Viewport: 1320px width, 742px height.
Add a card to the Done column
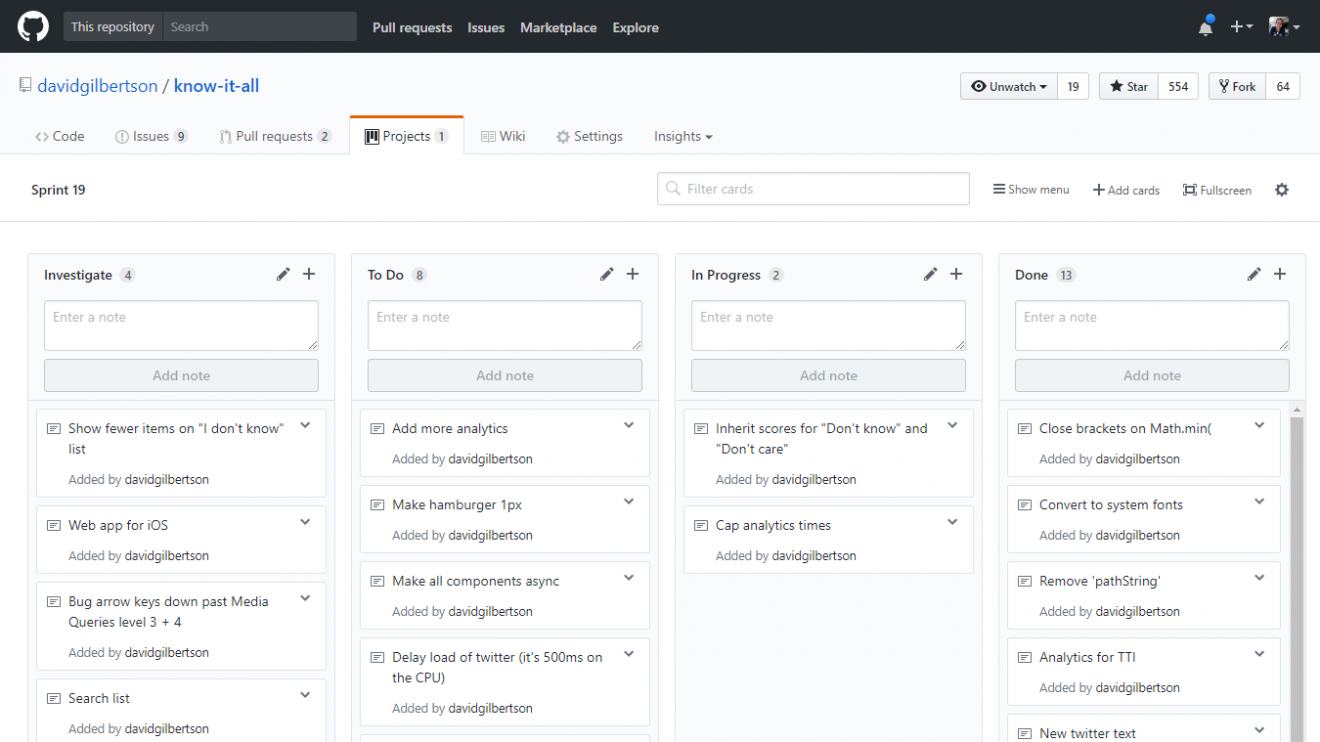(x=1280, y=274)
